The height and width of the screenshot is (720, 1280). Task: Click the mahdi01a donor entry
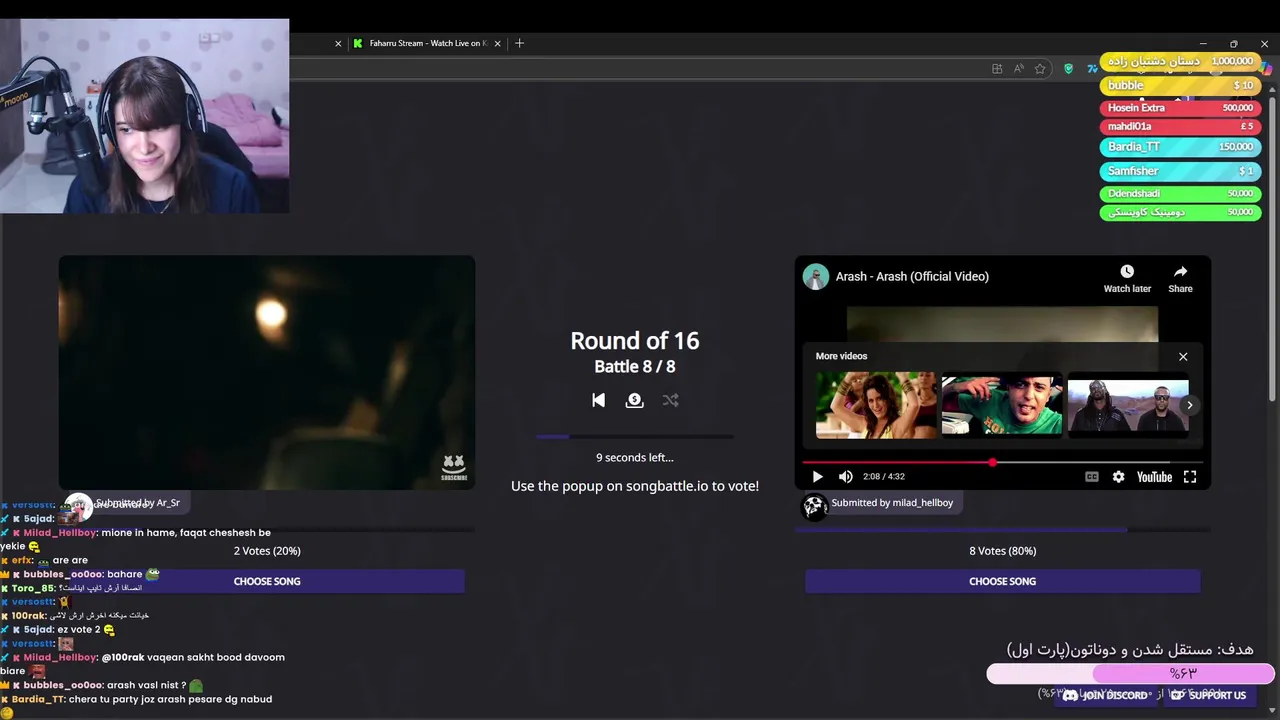coord(1180,126)
